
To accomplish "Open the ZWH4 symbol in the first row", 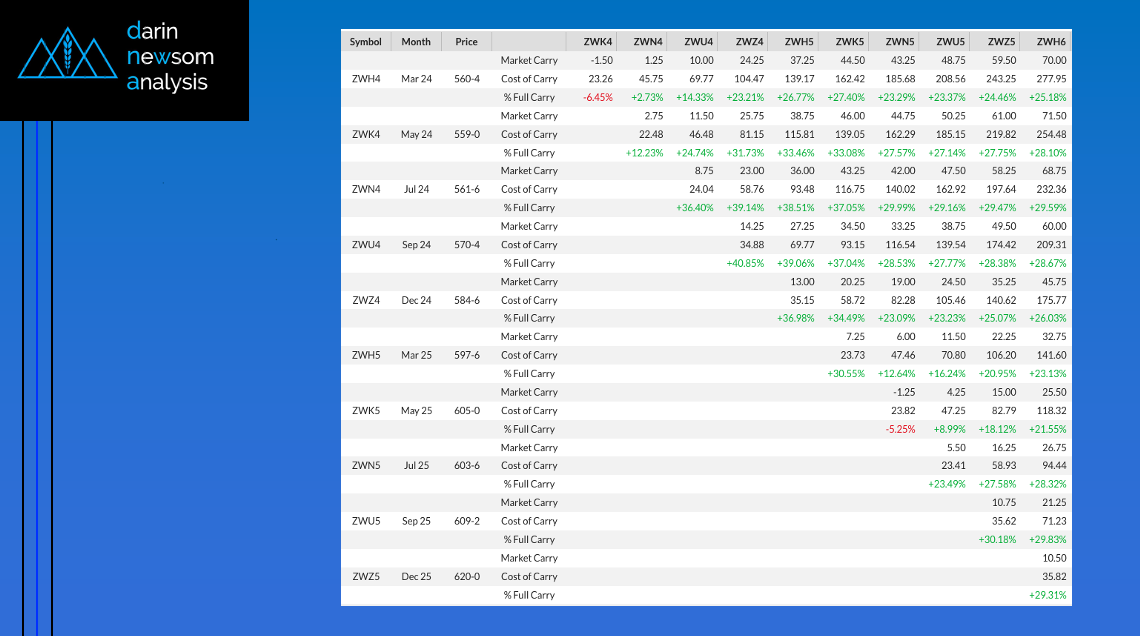I will [366, 79].
